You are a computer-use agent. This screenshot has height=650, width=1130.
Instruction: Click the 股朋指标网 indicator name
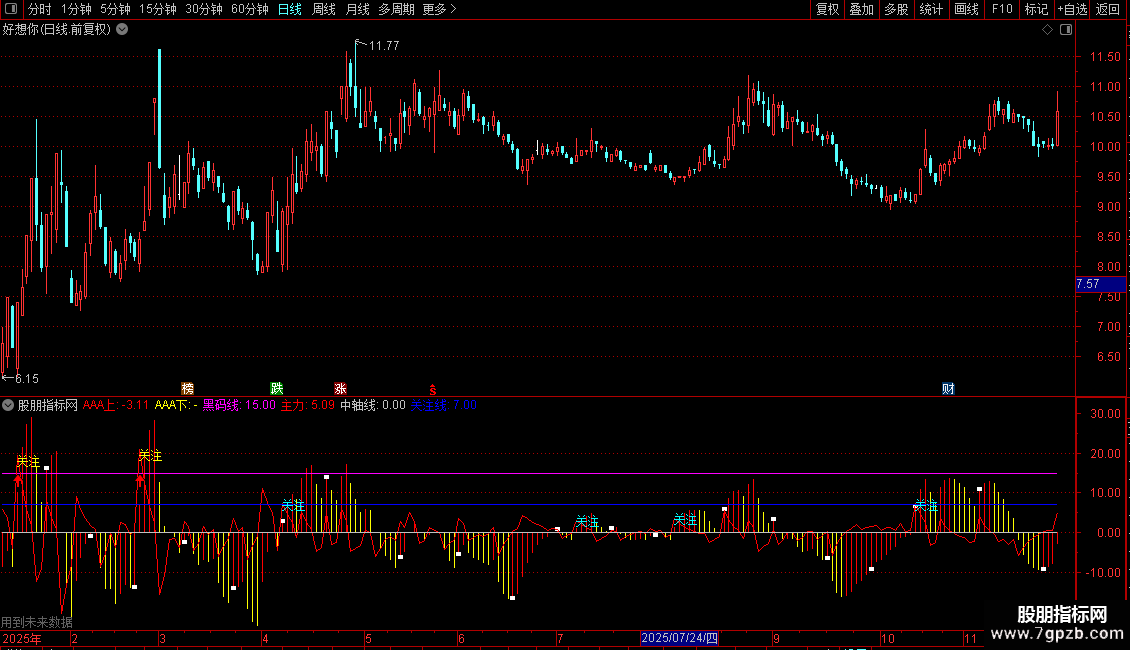(48, 406)
